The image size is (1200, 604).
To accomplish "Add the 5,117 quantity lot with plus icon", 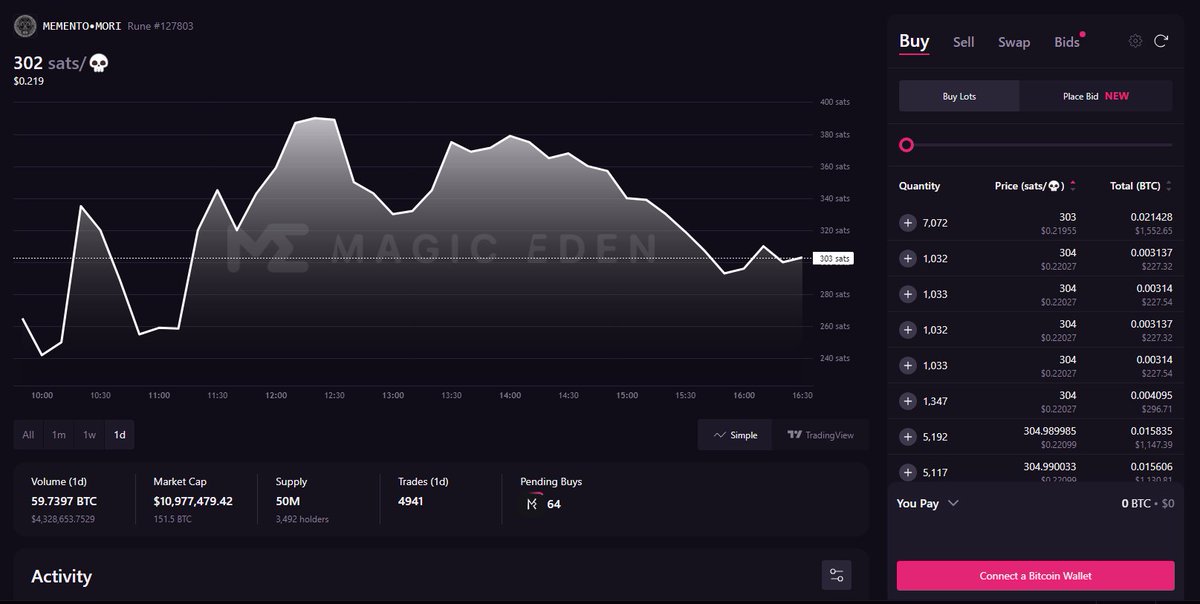I will point(908,472).
